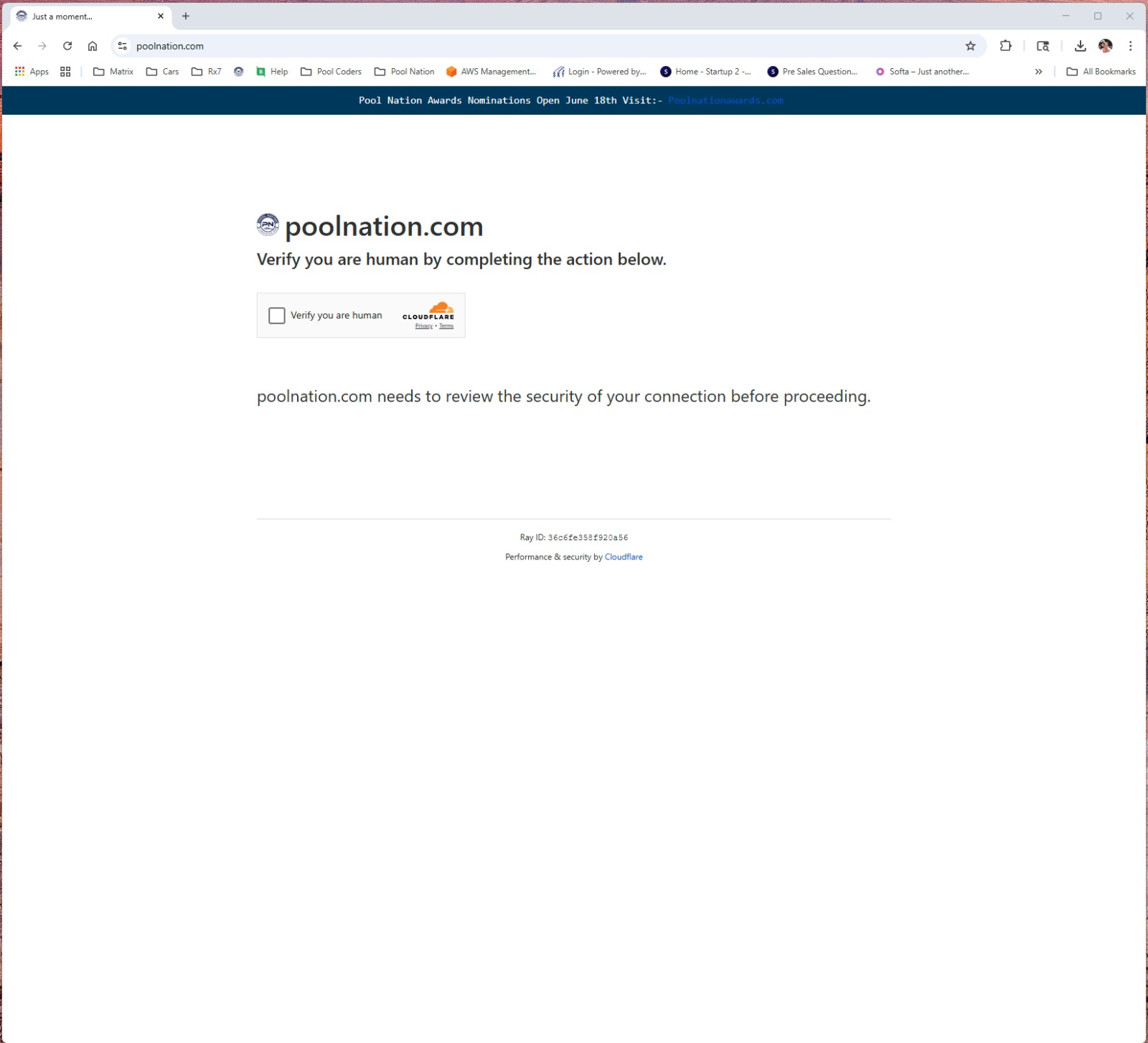Close the Chrome window
Viewport: 1148px width, 1043px height.
pos(1130,16)
